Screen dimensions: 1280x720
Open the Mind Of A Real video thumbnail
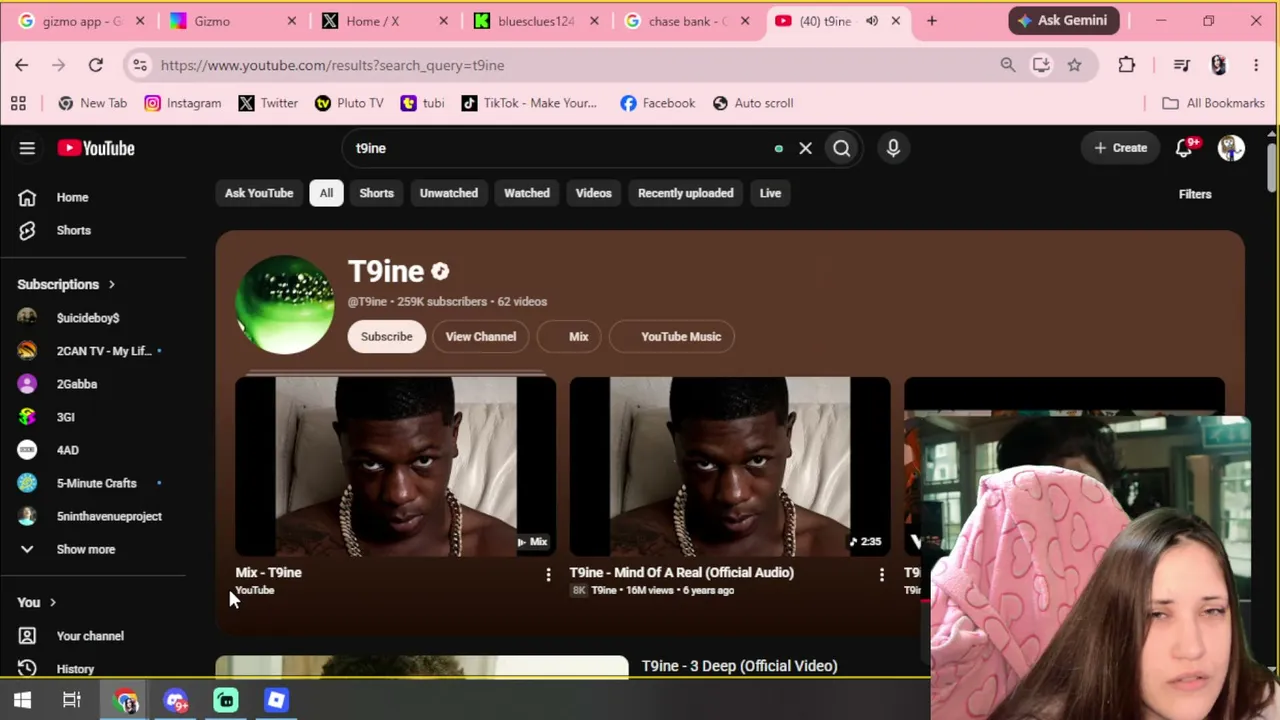(x=730, y=466)
